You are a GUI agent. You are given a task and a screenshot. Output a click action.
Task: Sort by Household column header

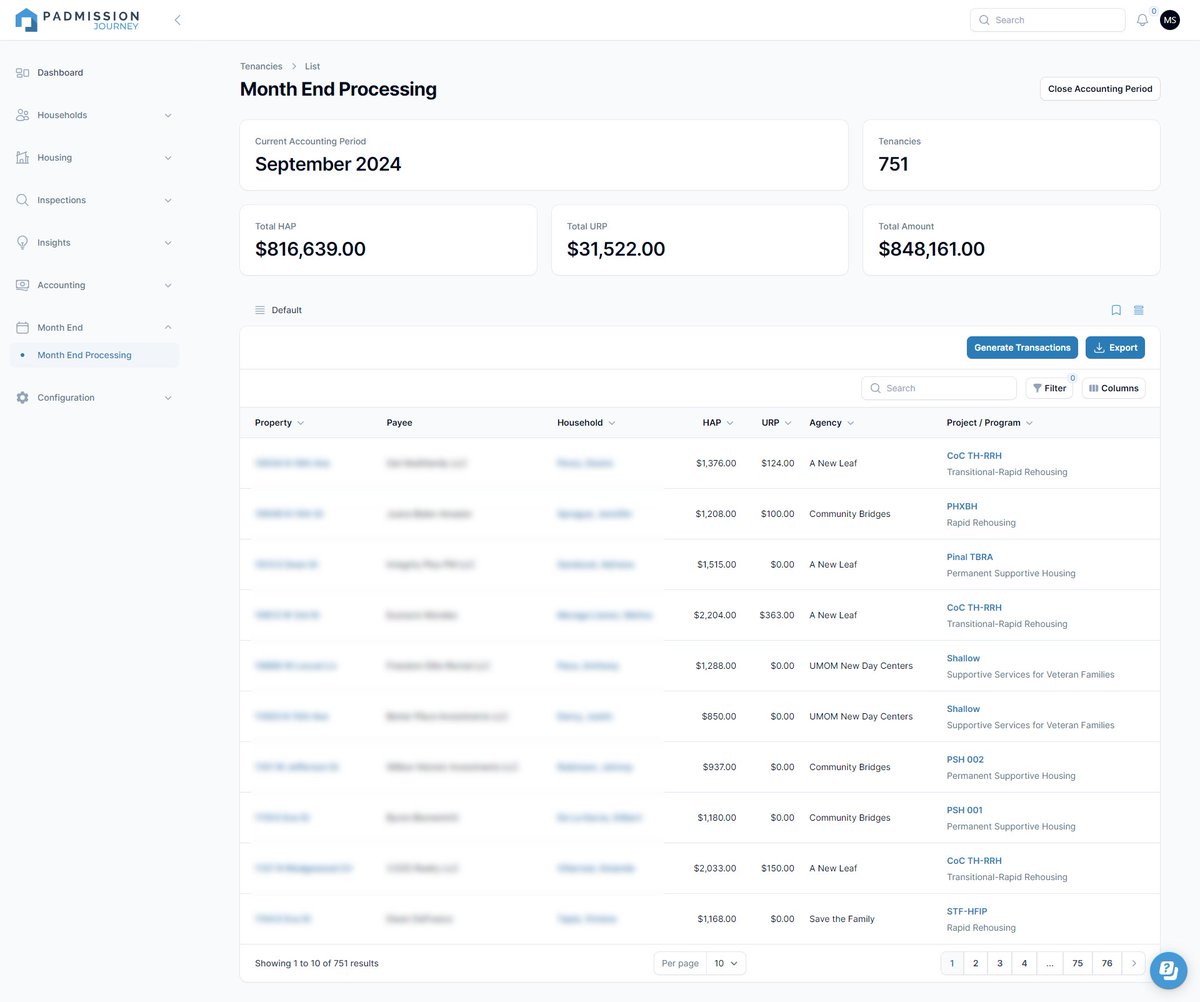click(586, 423)
